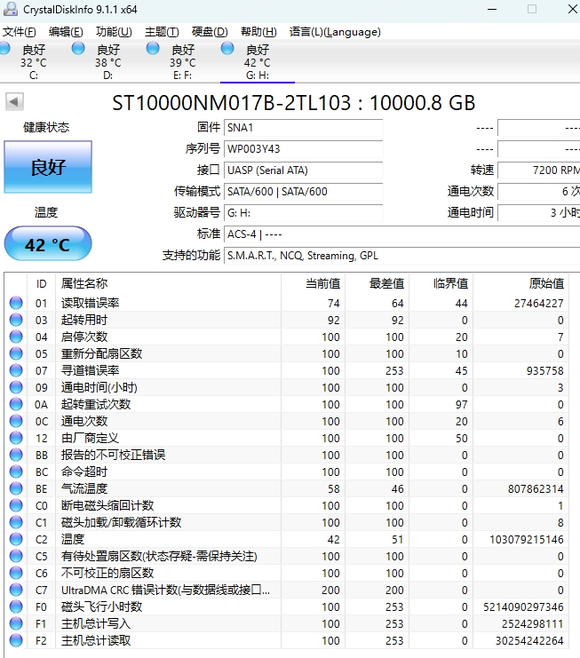Click the 驱动器号 field G: H:
580x658 pixels.
click(x=303, y=213)
